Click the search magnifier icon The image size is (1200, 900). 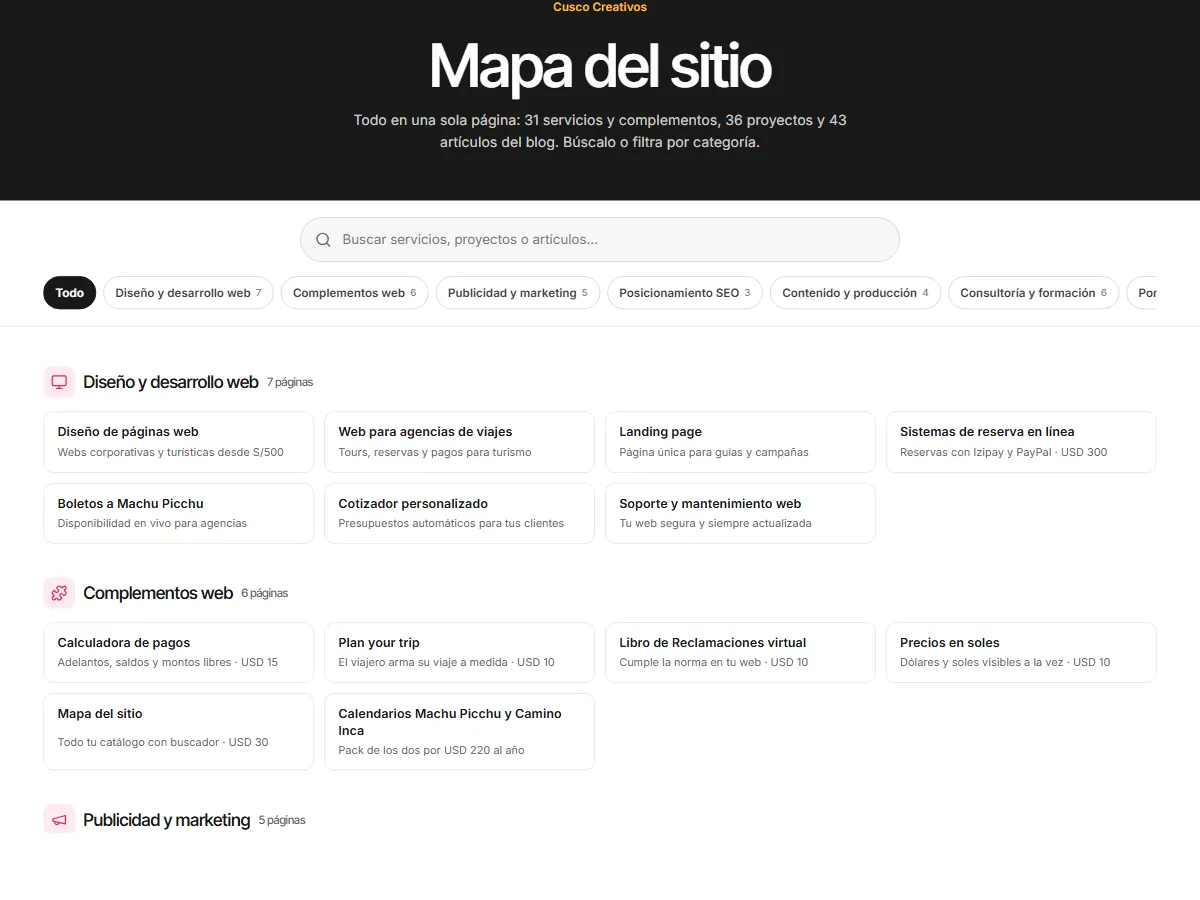click(x=323, y=240)
